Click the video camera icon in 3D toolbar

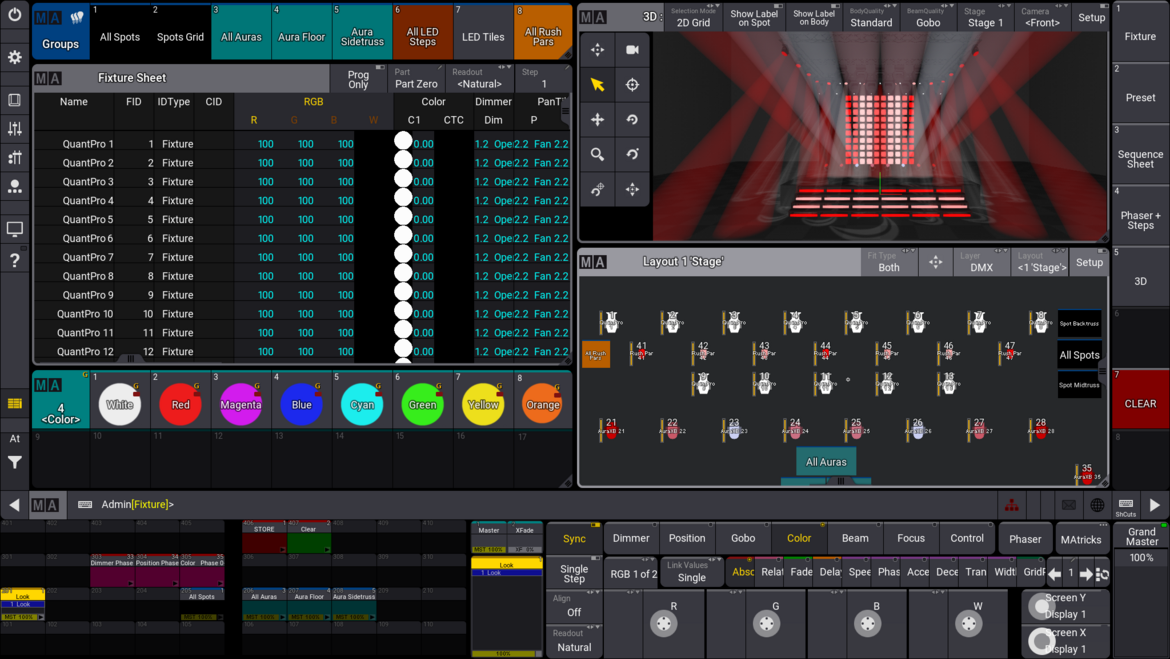[632, 49]
